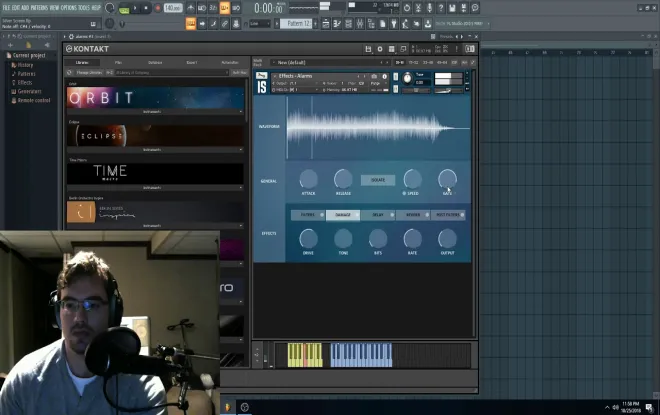Image resolution: width=660 pixels, height=415 pixels.
Task: Click the plug icon in FL toolbar
Action: [394, 24]
